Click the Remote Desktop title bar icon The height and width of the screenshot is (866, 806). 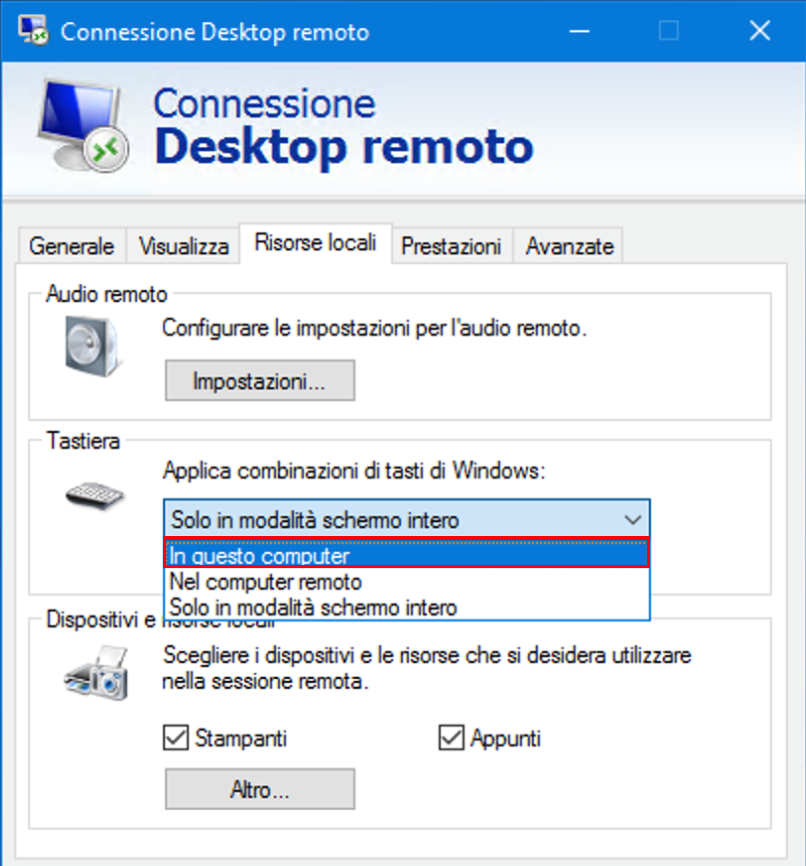(x=33, y=30)
